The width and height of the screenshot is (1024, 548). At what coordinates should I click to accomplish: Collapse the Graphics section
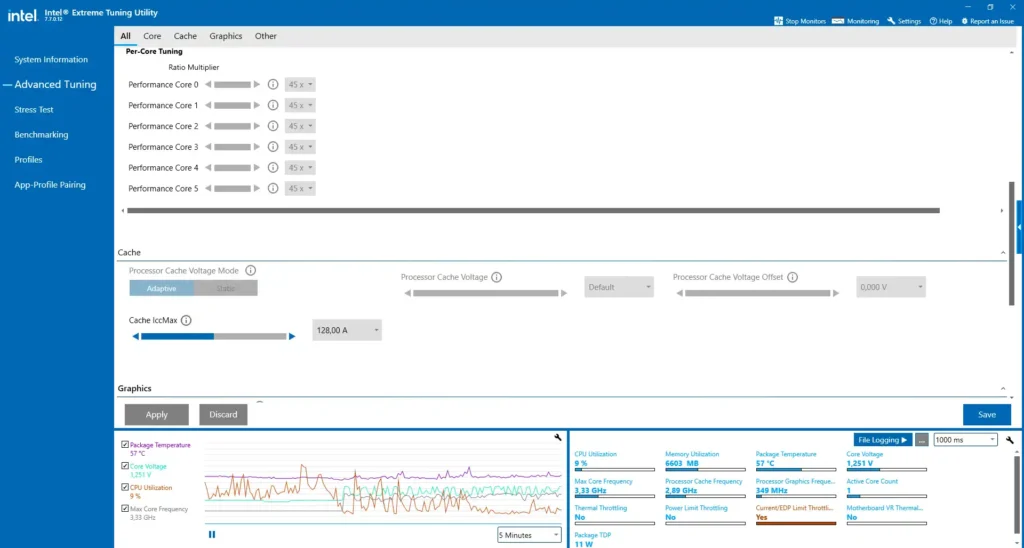pyautogui.click(x=1003, y=389)
